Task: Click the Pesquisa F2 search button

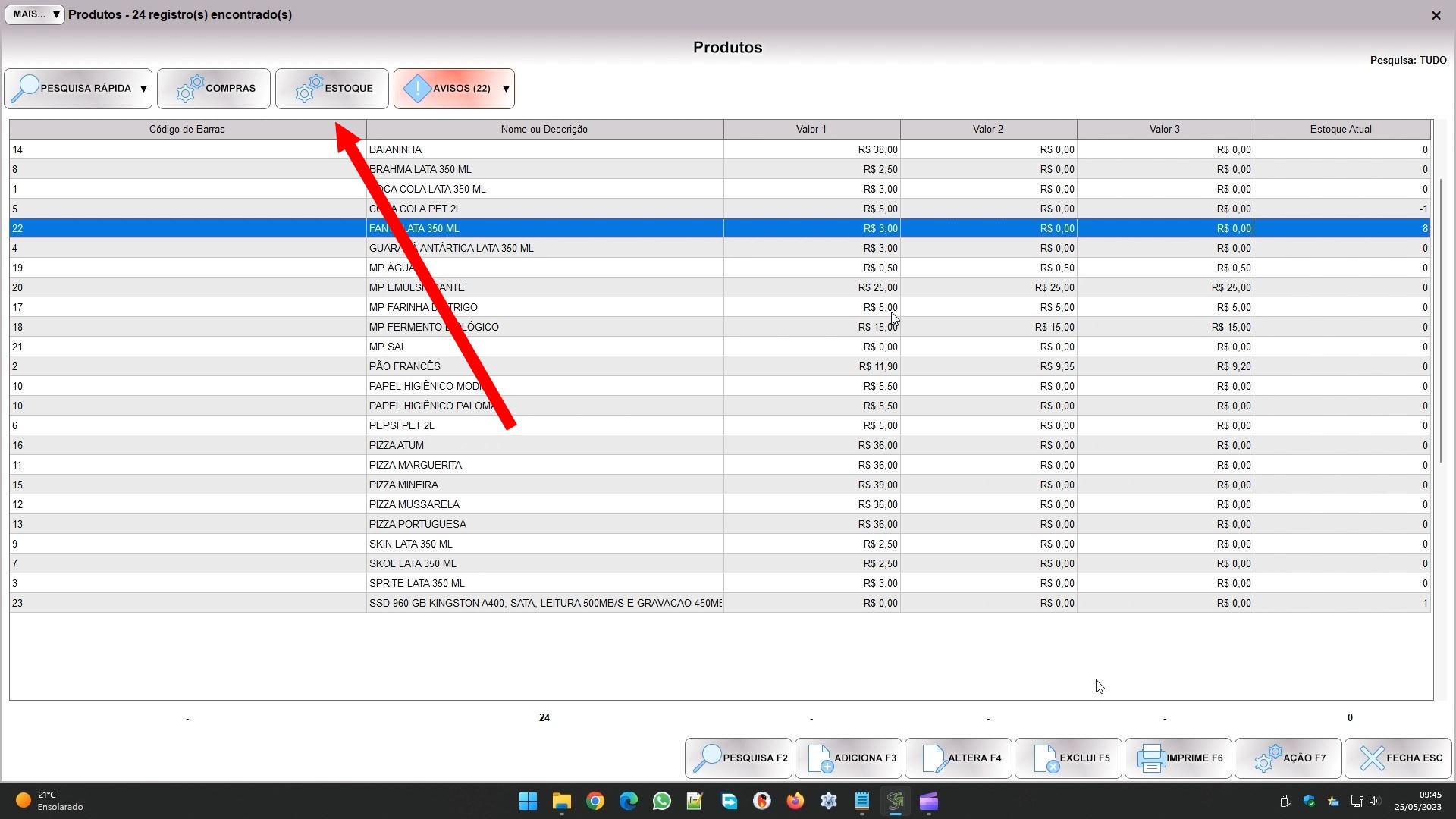Action: point(739,758)
